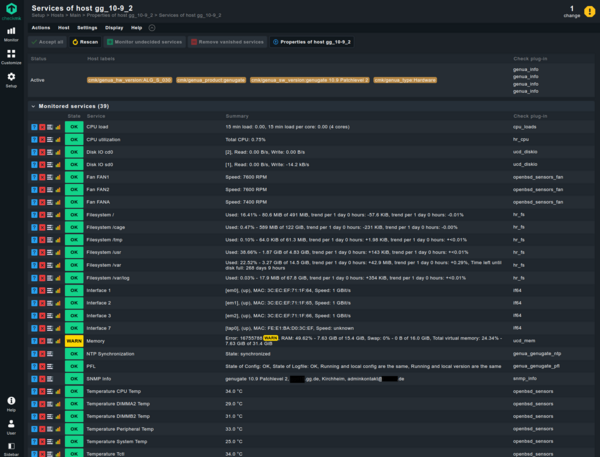Open the Actions menu
The width and height of the screenshot is (600, 457).
(x=41, y=28)
